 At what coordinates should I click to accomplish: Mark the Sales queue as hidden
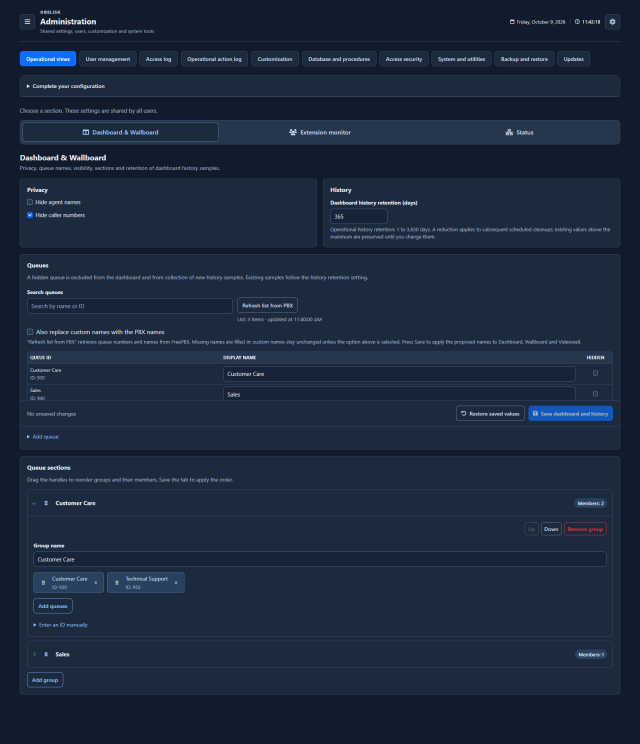[595, 394]
